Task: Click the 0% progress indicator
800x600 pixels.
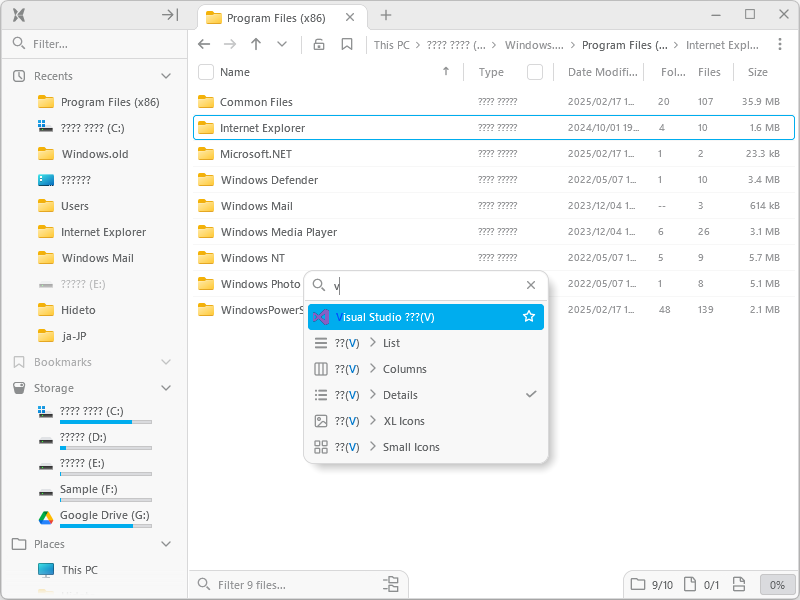Action: tap(776, 584)
